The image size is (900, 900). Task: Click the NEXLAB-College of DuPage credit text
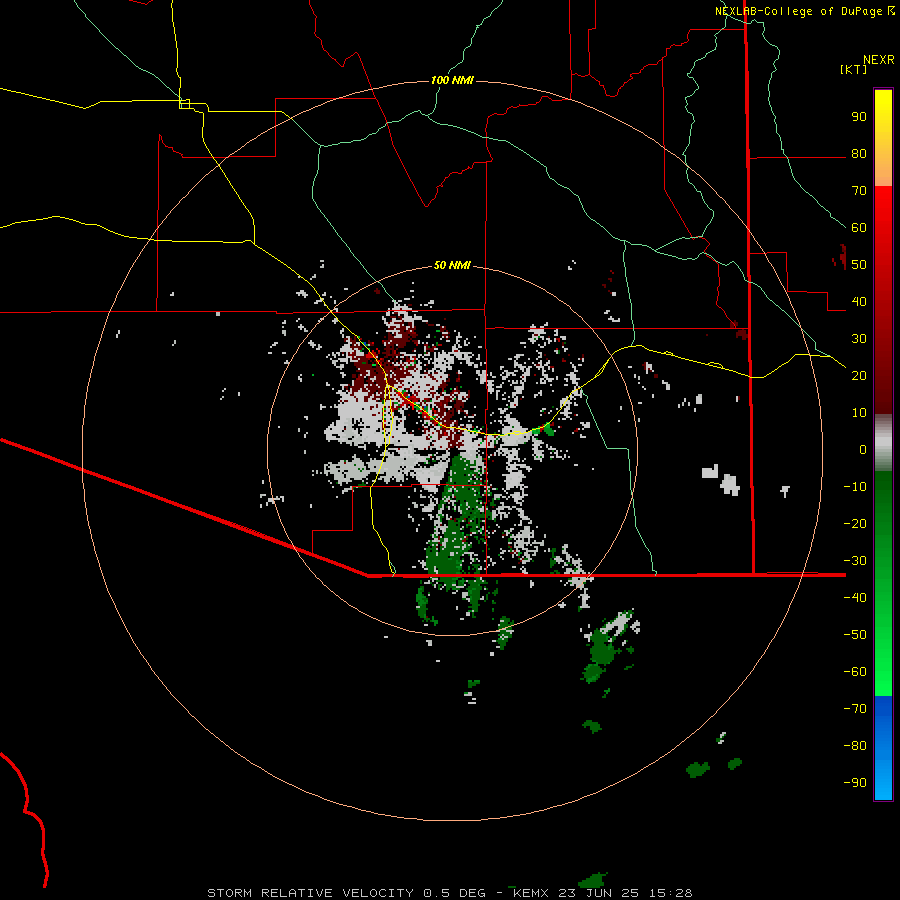tap(804, 11)
